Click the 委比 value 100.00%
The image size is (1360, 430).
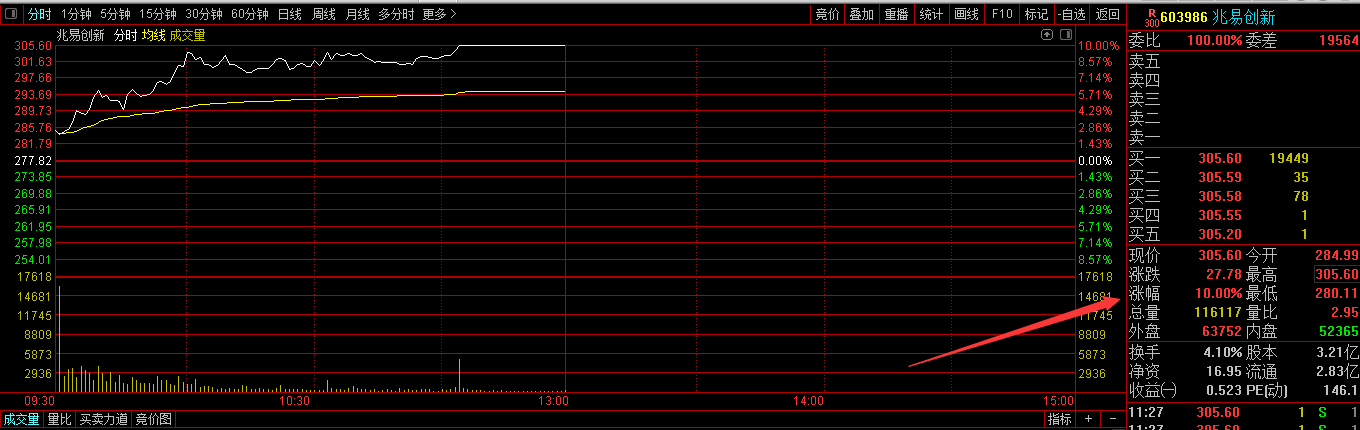tap(1214, 41)
